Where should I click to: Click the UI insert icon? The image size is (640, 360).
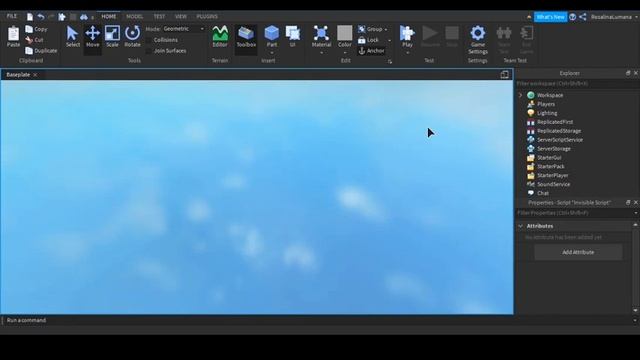[293, 33]
